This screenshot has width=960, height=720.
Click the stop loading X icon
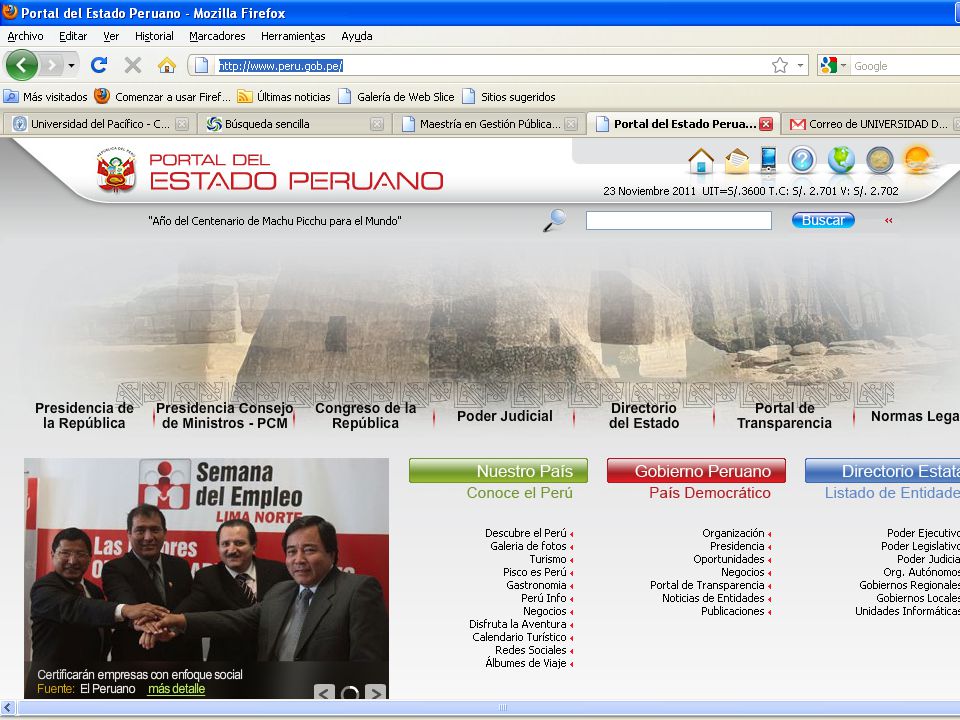(133, 65)
